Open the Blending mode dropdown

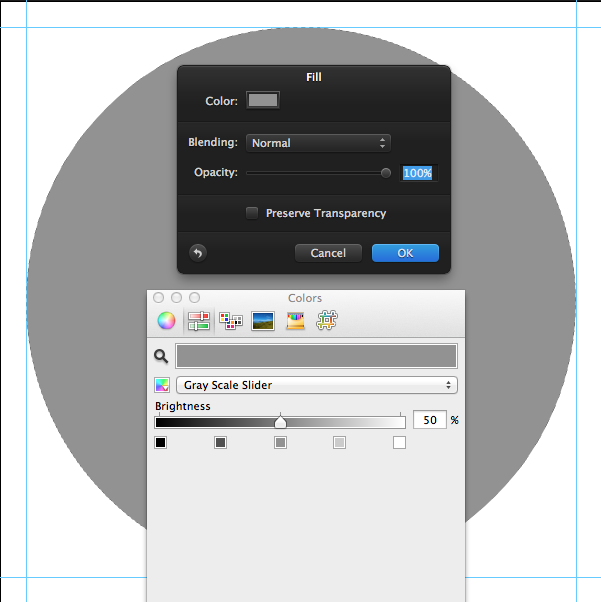318,143
